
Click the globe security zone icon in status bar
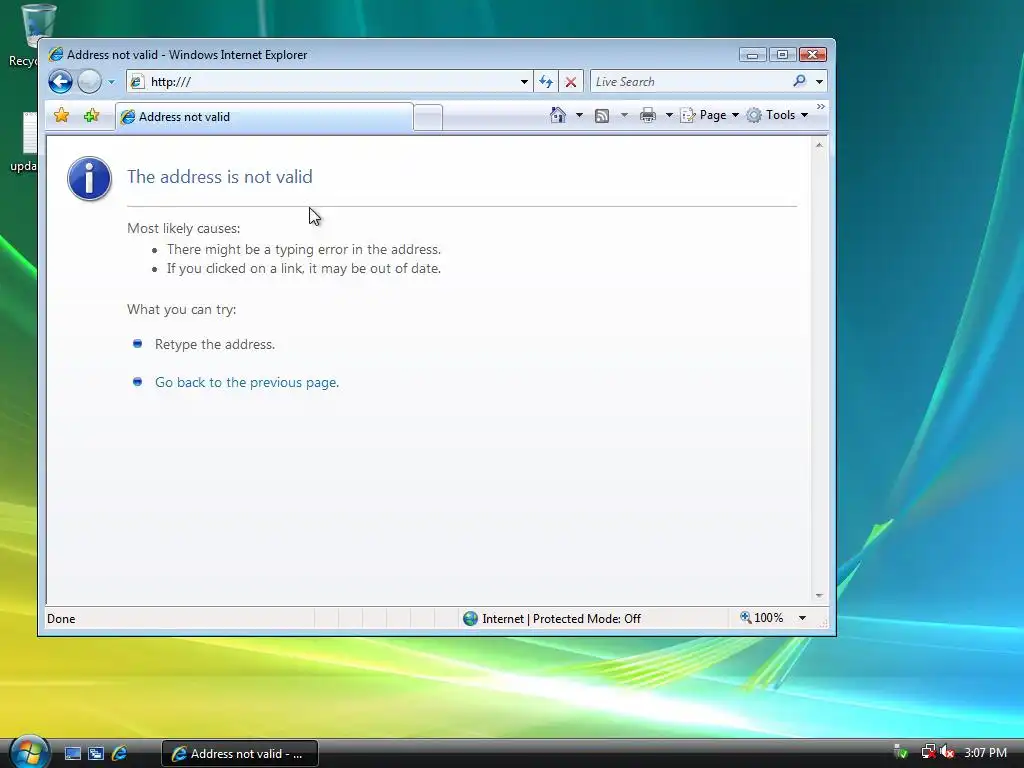point(470,618)
